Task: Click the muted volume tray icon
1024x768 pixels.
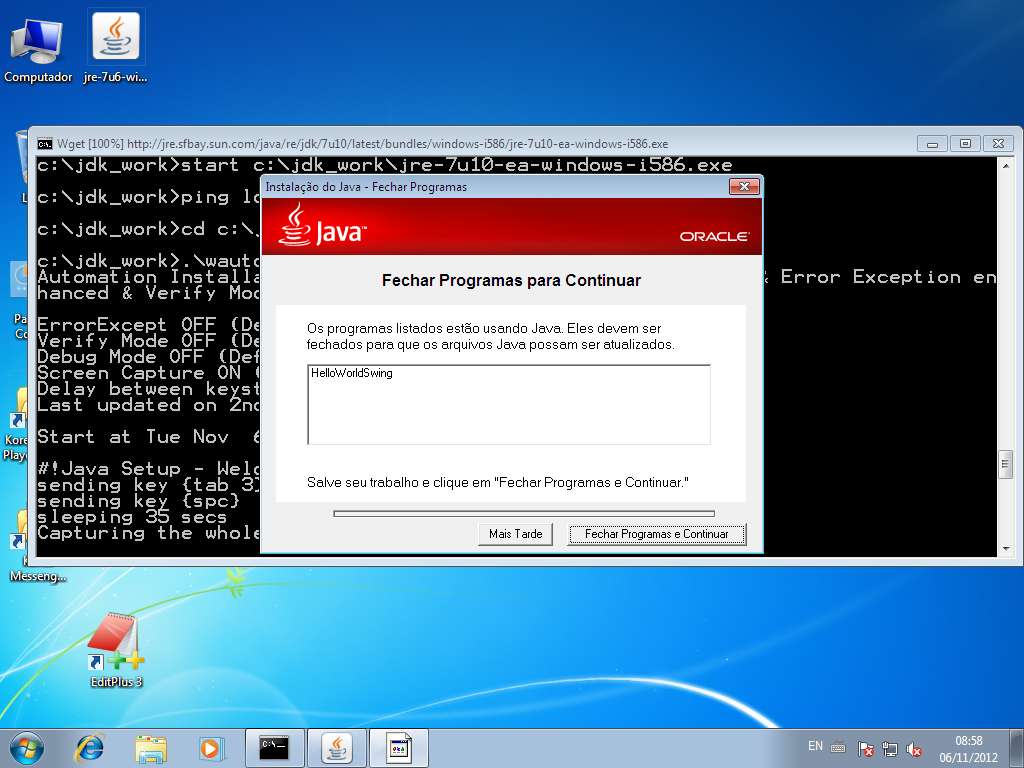Action: (x=914, y=748)
